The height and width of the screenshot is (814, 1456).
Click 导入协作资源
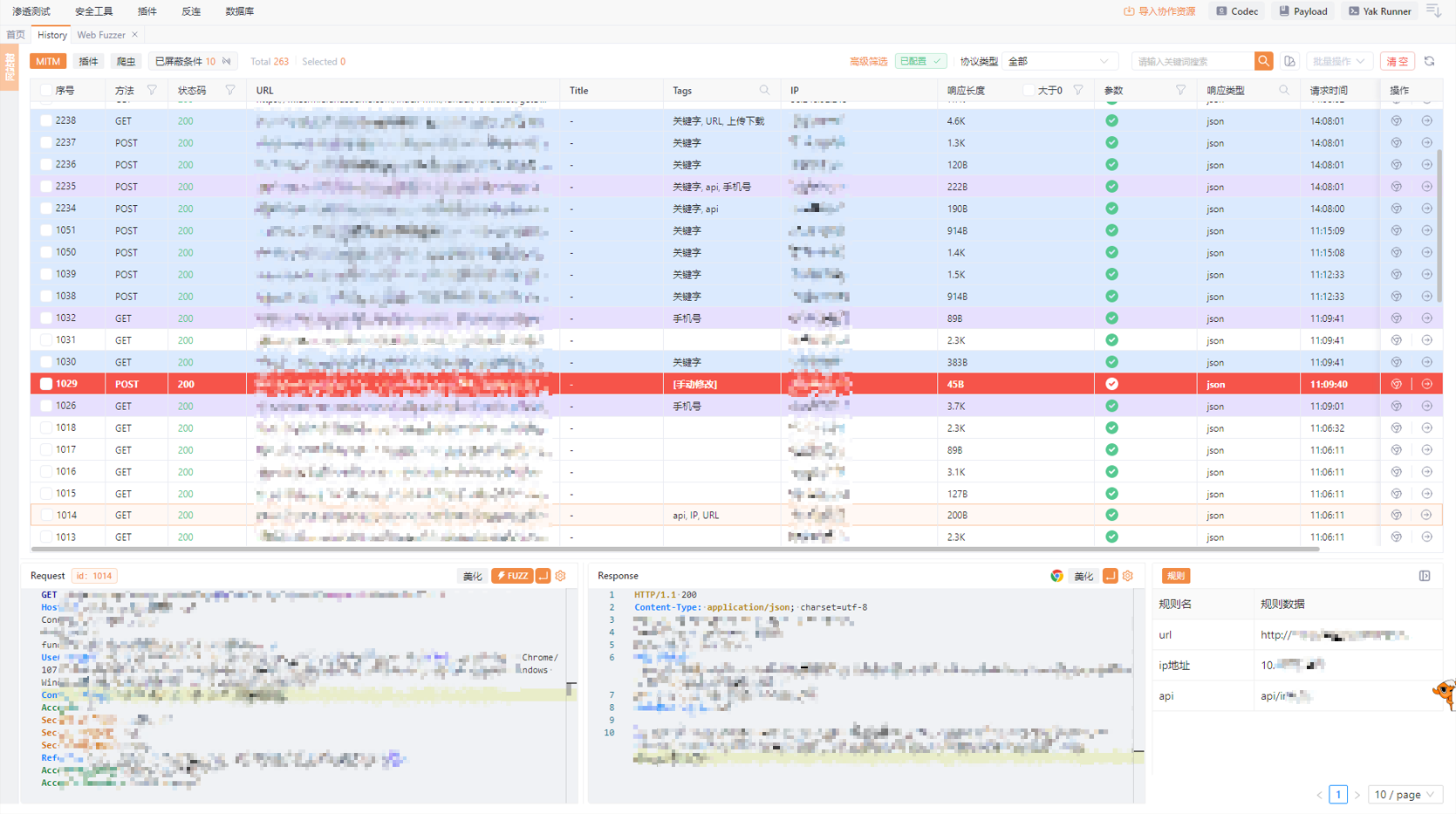tap(1159, 11)
